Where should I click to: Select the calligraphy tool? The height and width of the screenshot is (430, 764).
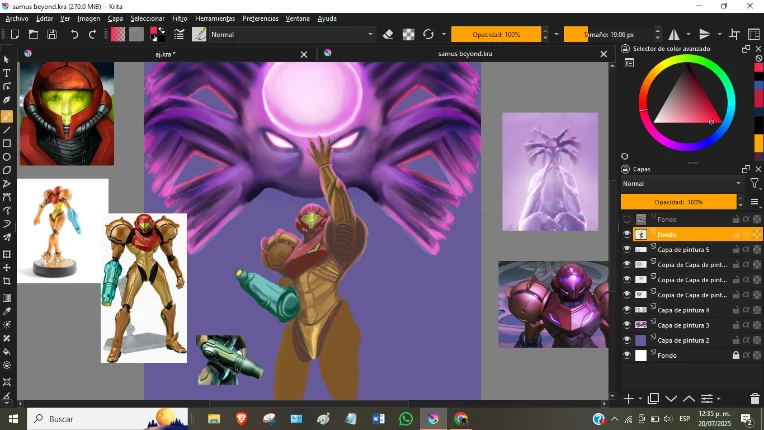coord(7,100)
